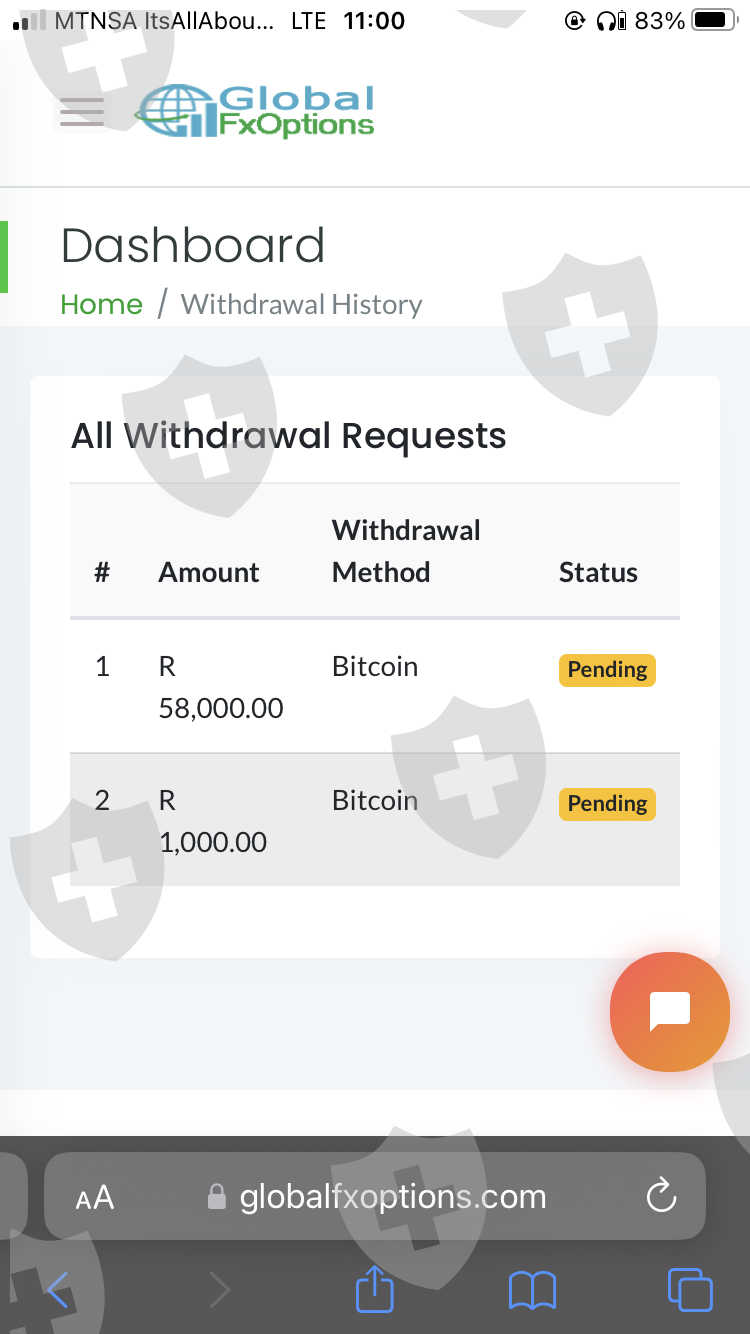Click the Amount column header
750x1334 pixels.
coord(209,572)
